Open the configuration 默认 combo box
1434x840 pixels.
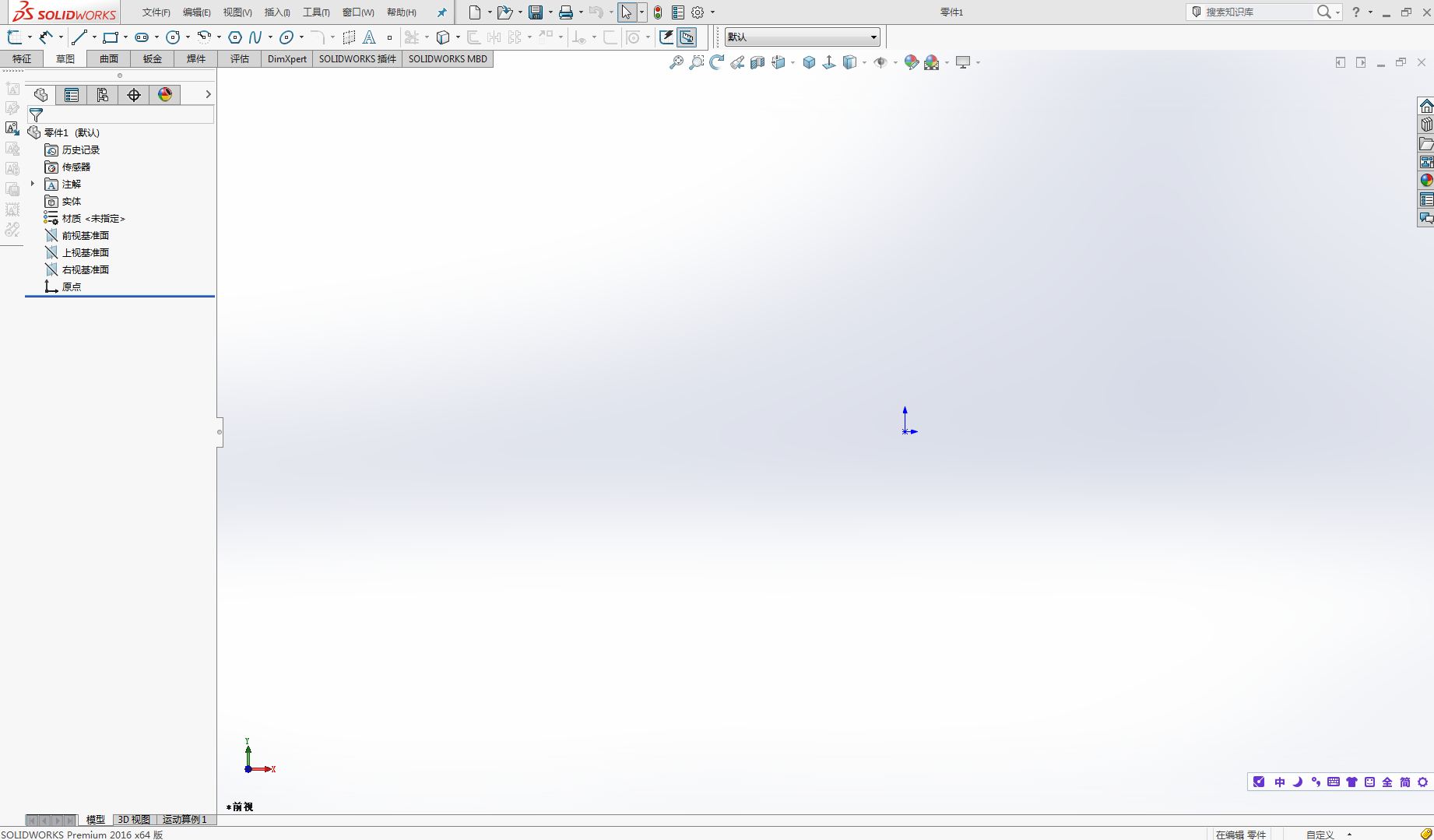click(x=803, y=37)
